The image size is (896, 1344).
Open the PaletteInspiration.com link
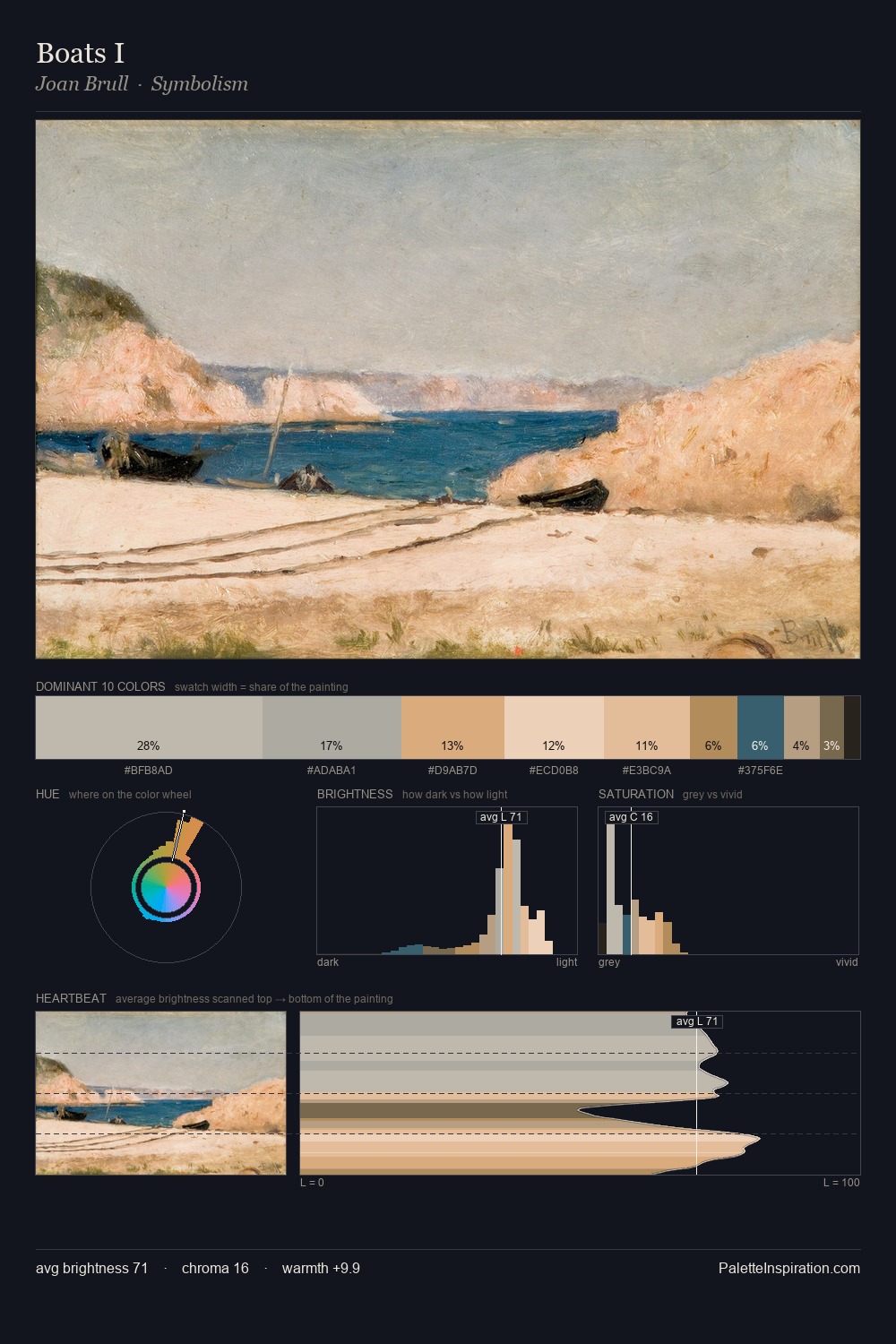click(x=789, y=1268)
